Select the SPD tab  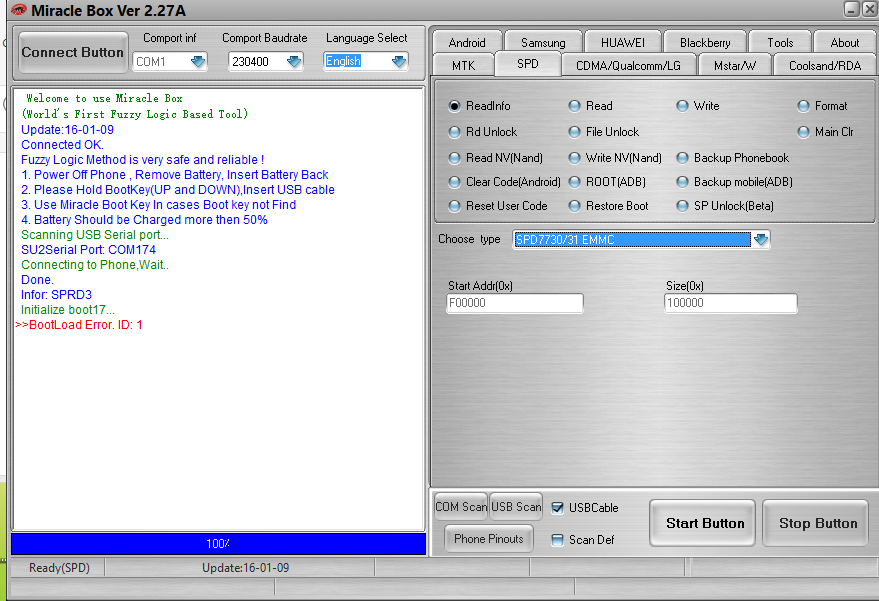[x=528, y=64]
